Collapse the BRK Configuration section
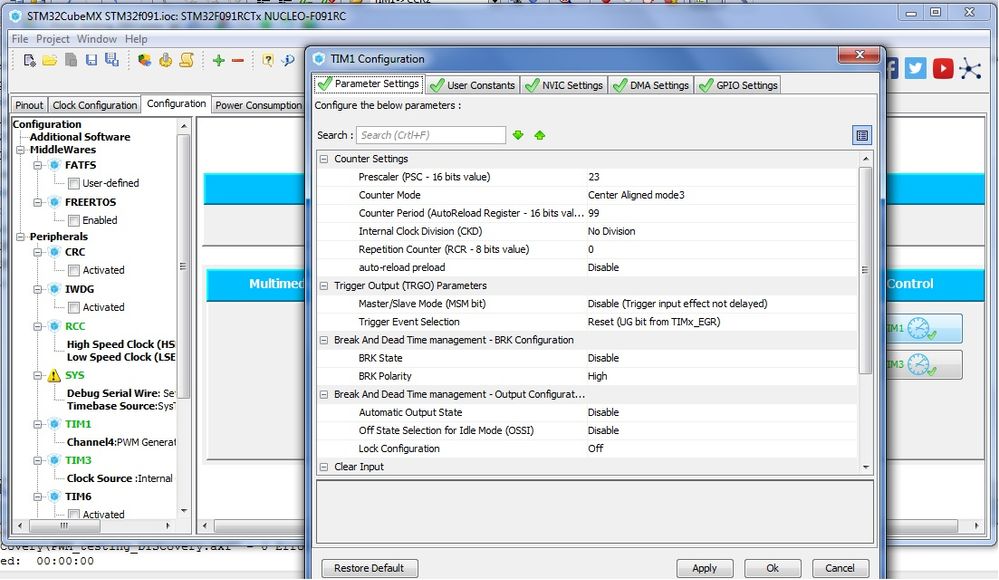The image size is (999, 580). pos(324,340)
